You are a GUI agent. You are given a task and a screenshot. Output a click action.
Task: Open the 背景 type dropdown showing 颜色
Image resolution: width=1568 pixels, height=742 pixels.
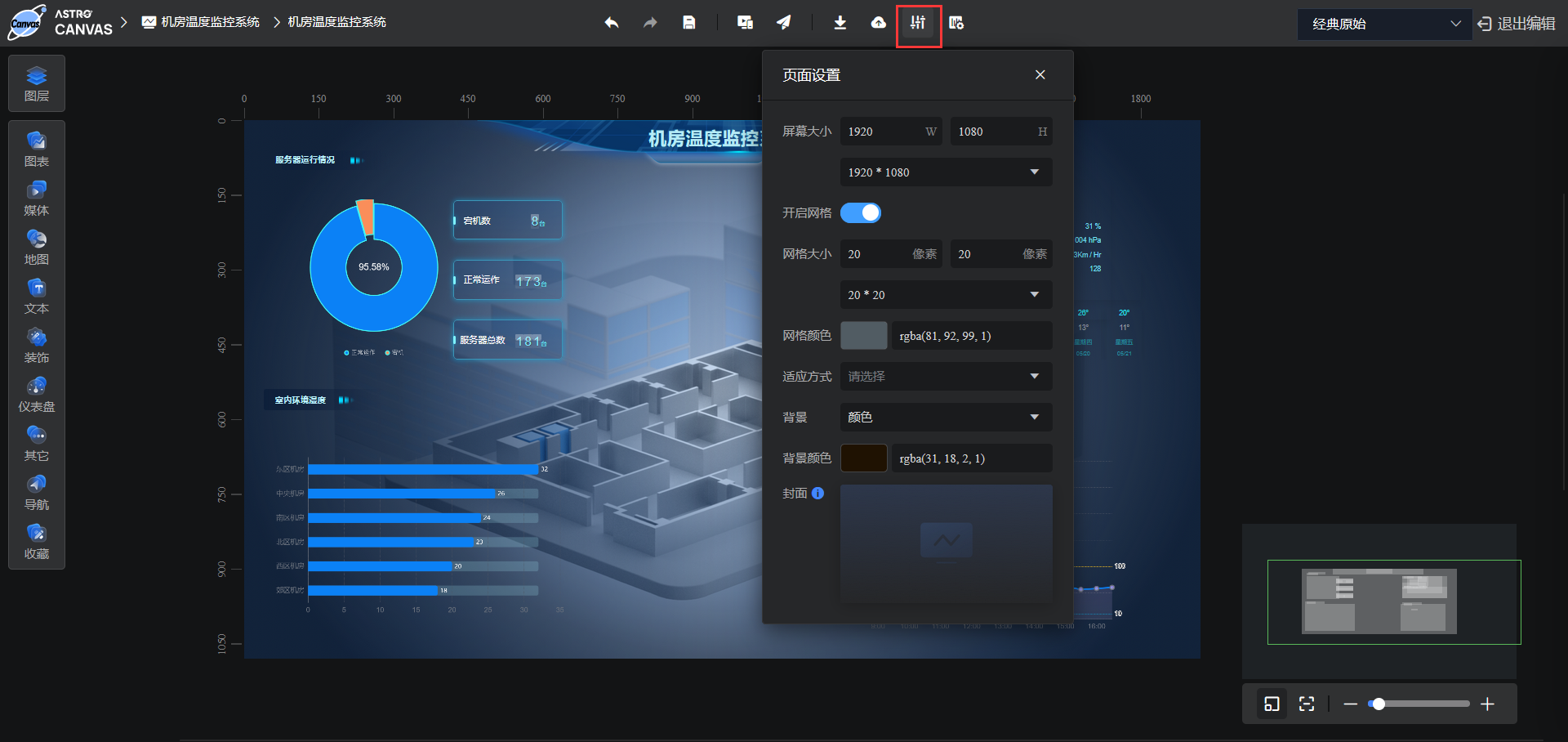tap(946, 417)
